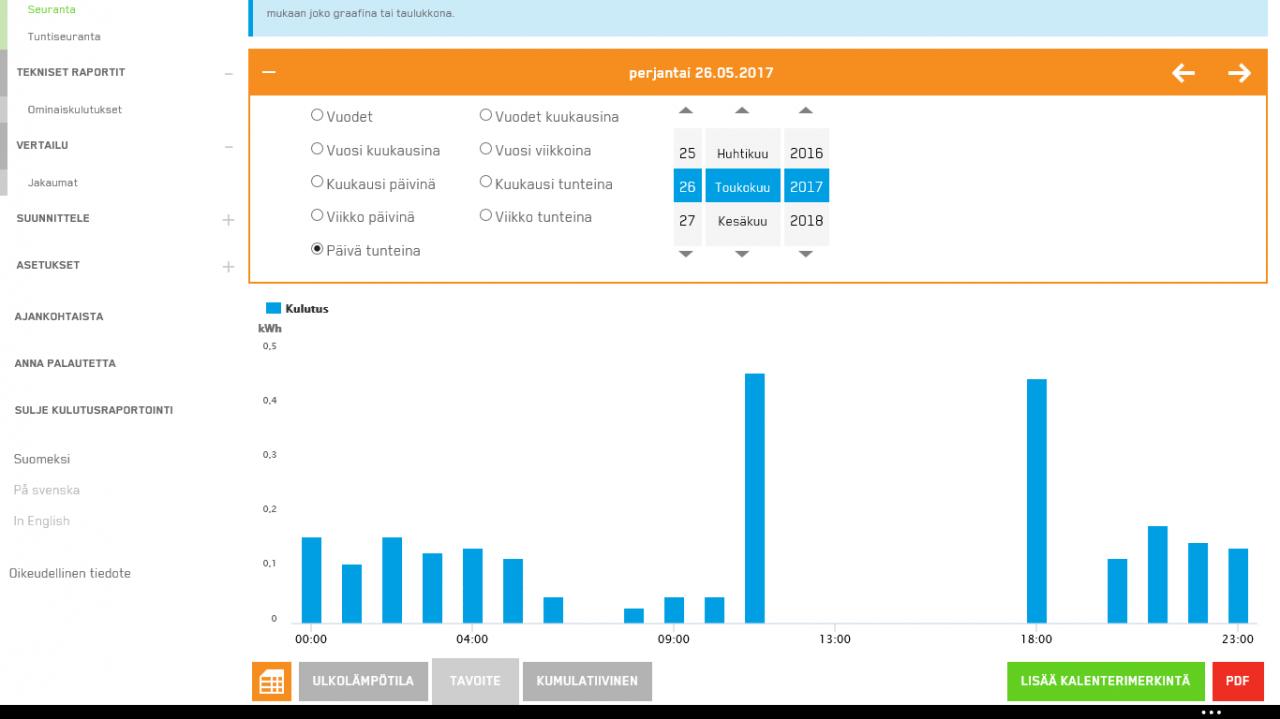Screen dimensions: 1280x719
Task: Choose Kuukausi päivinä radio option
Action: pyautogui.click(x=317, y=183)
